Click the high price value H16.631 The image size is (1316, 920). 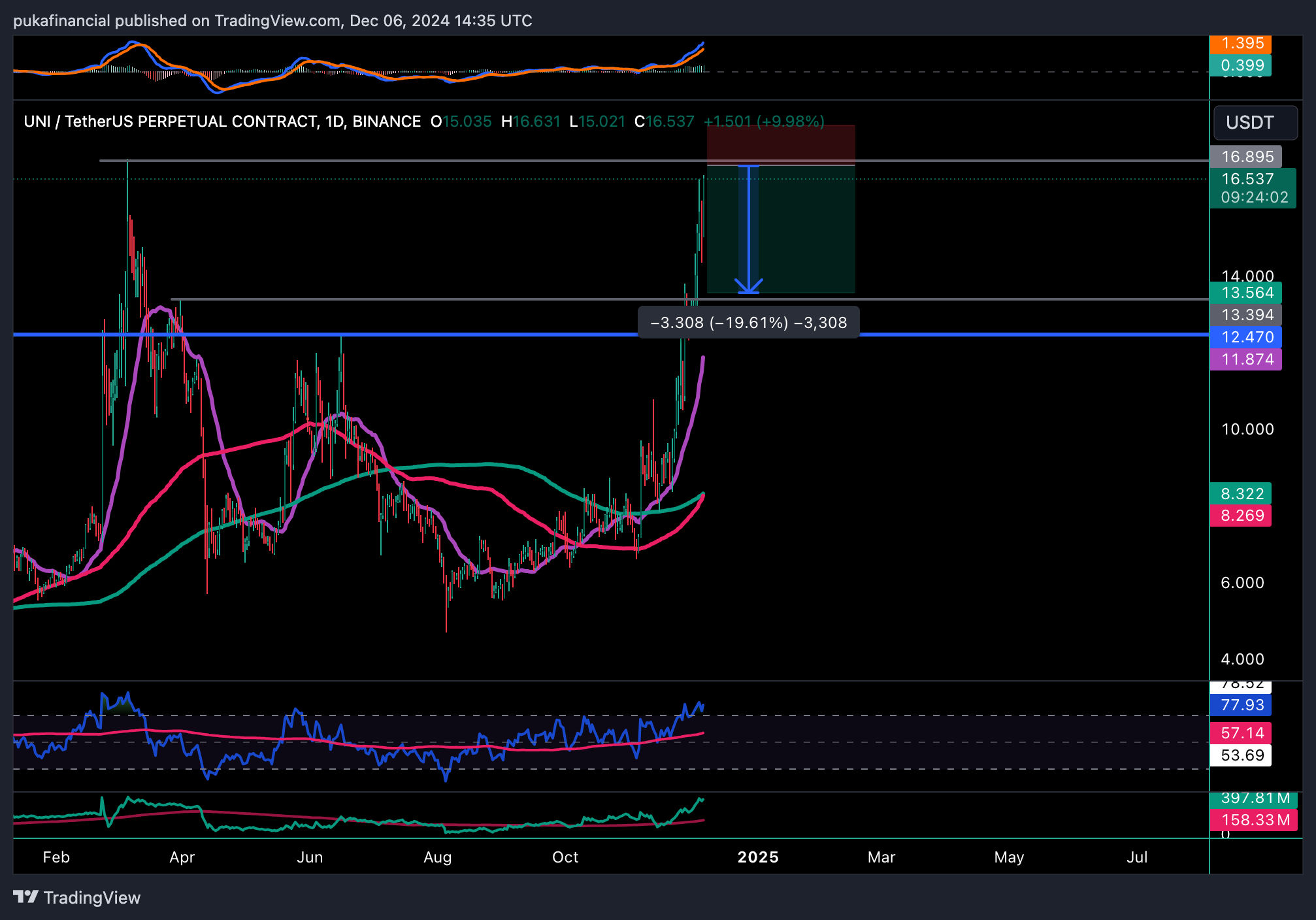(531, 122)
